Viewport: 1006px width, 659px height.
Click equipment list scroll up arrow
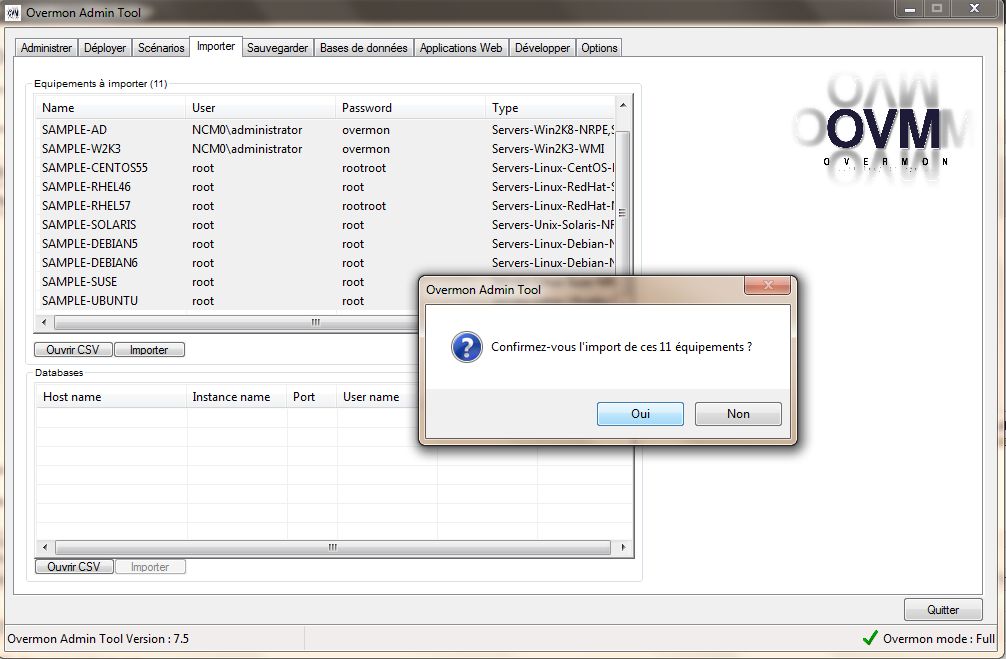point(622,105)
